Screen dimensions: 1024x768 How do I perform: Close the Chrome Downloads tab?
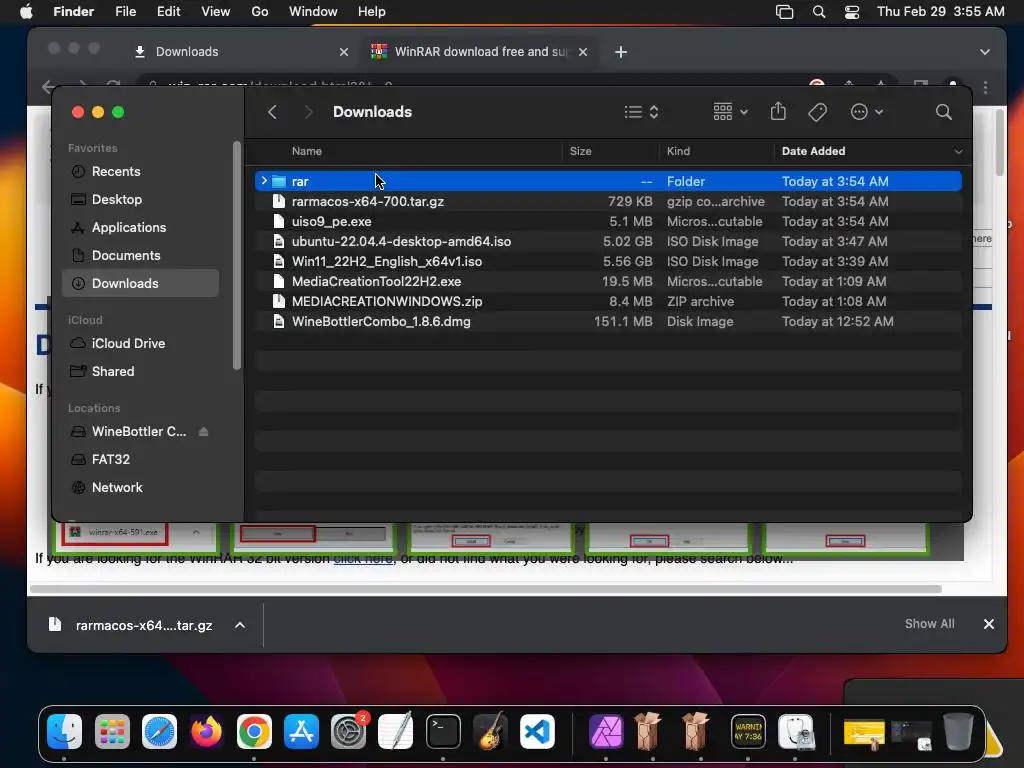[x=344, y=52]
